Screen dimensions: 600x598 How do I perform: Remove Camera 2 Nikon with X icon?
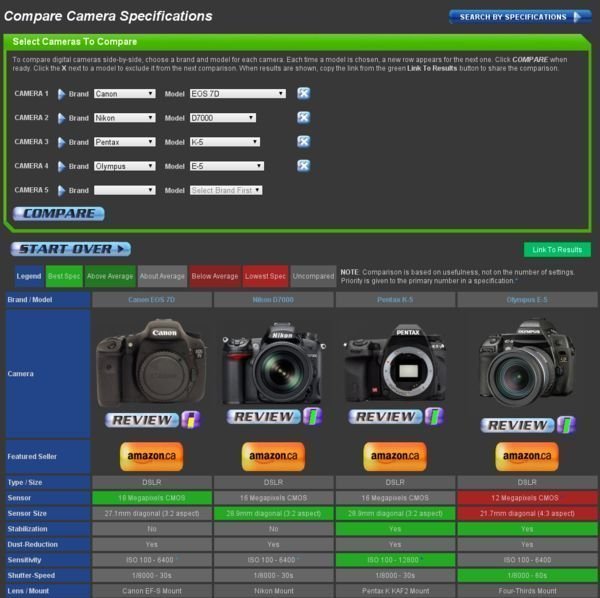pos(303,117)
